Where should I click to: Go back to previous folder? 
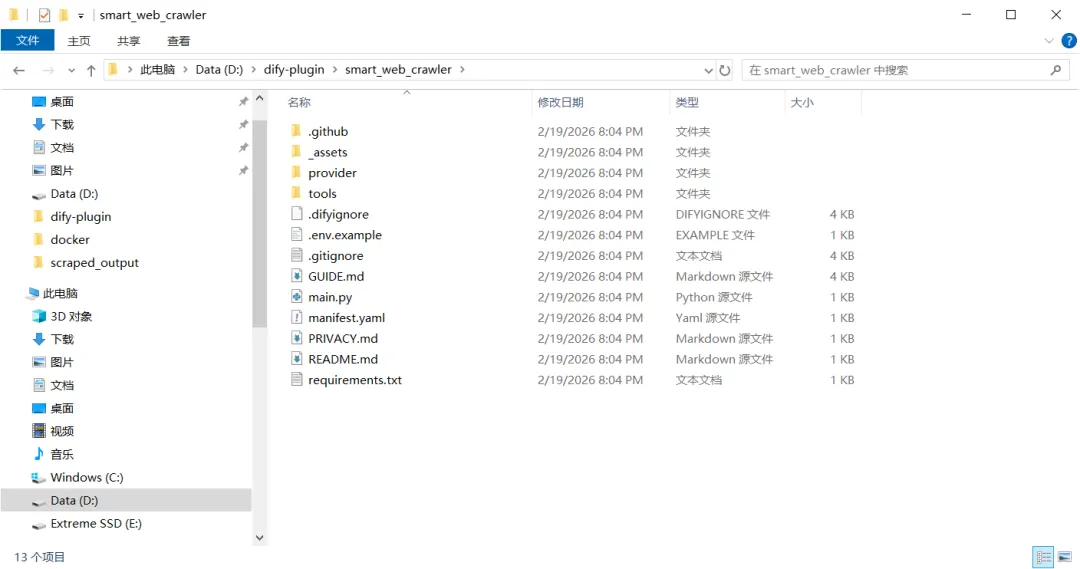click(x=19, y=70)
